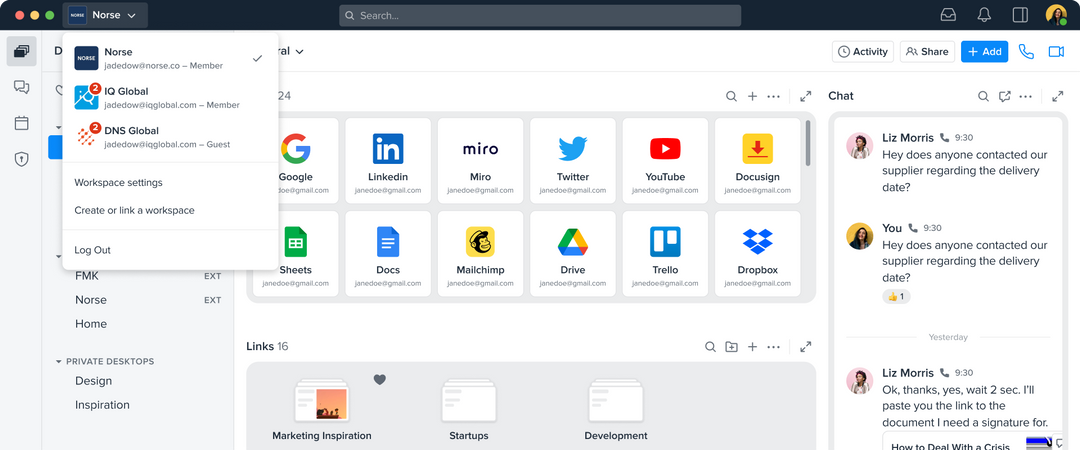Expand the Links section to fullscreen
Viewport: 1080px width, 450px height.
805,347
